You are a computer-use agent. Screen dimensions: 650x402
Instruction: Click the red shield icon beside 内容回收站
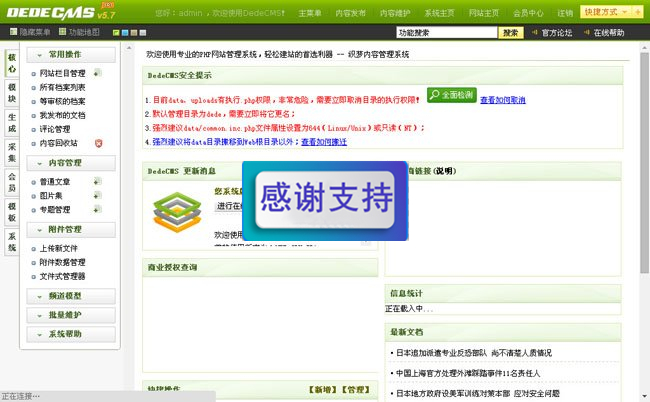pos(98,143)
